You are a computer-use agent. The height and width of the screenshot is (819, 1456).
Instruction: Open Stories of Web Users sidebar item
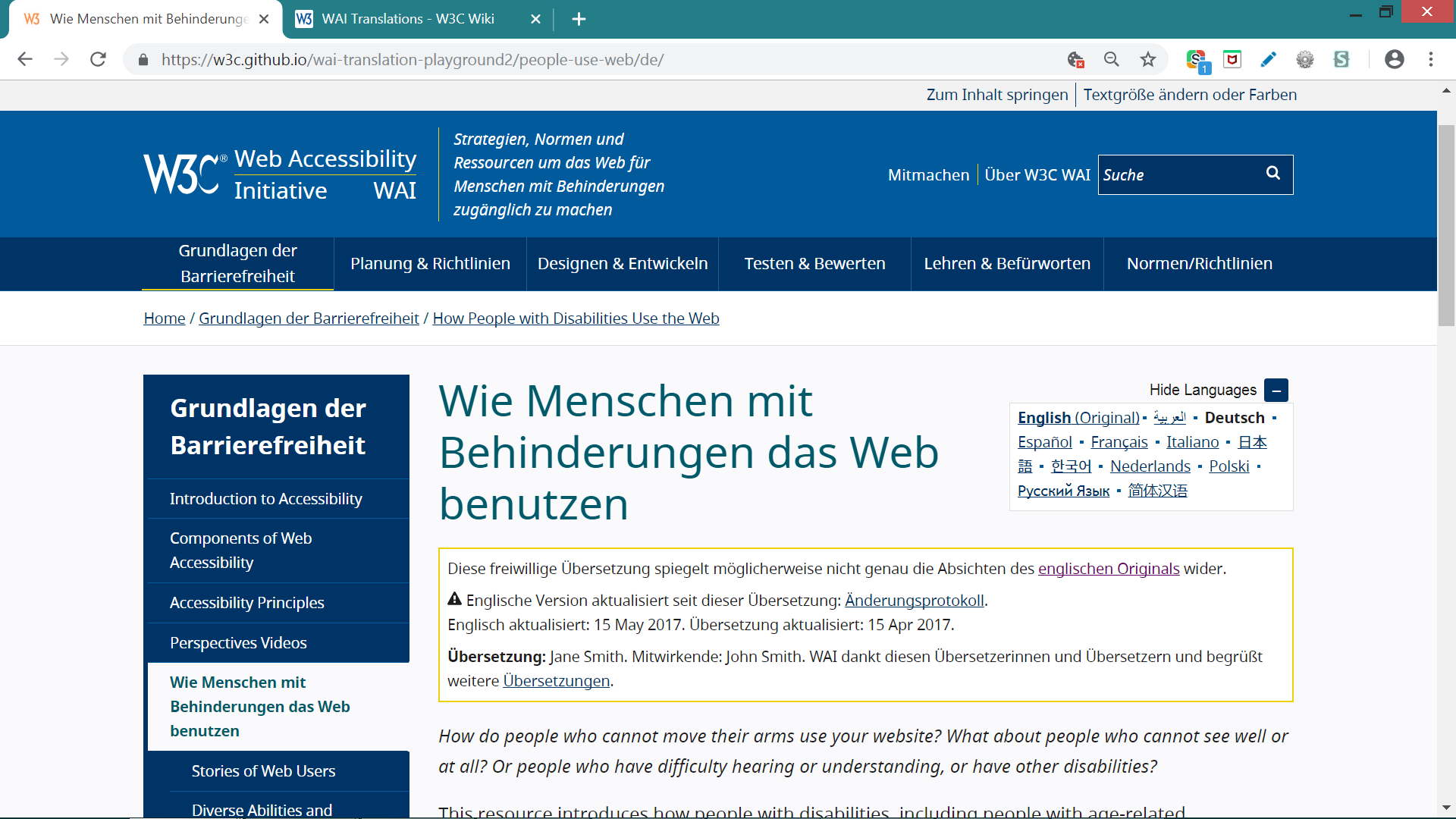[263, 771]
